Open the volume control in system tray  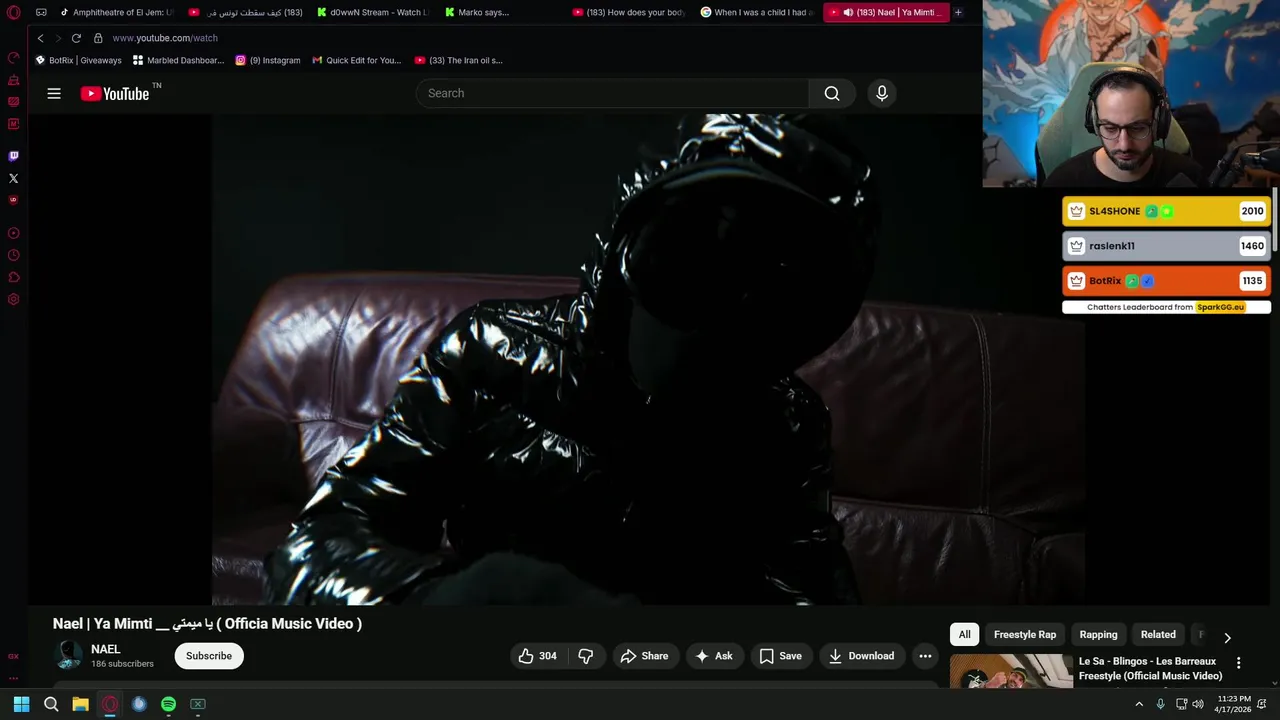(1198, 704)
